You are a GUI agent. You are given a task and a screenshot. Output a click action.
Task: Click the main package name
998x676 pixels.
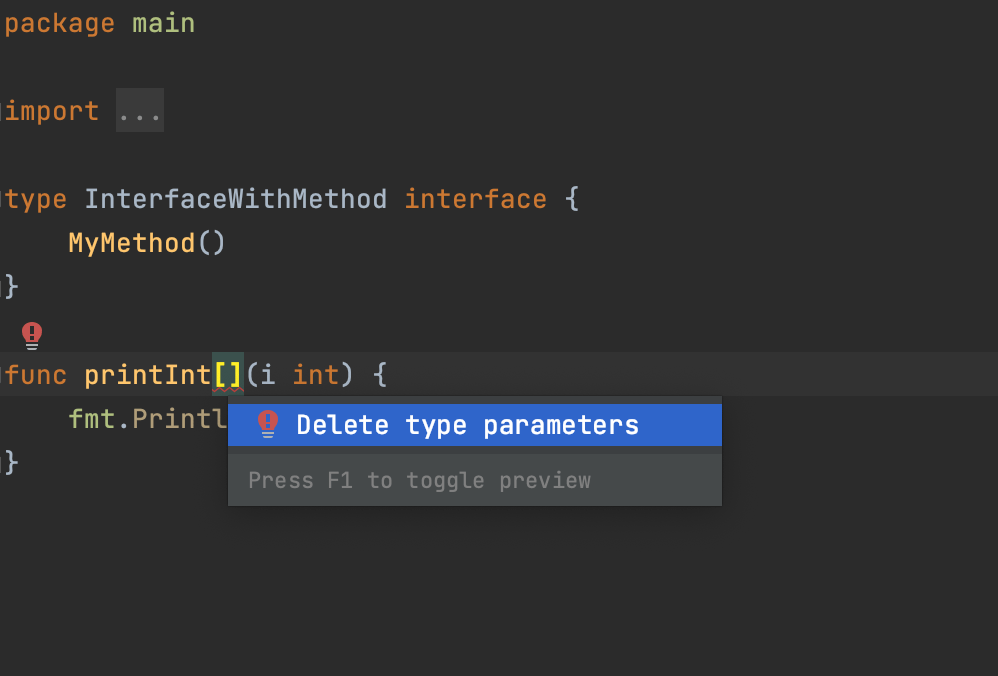point(163,23)
